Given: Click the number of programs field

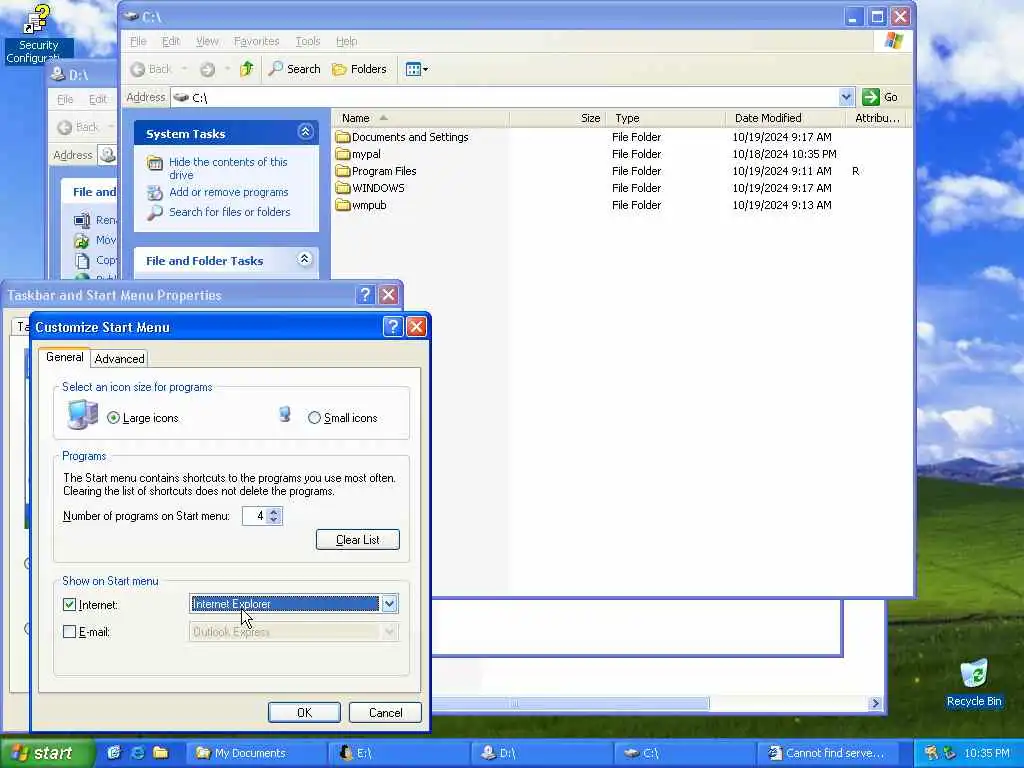Looking at the screenshot, I should click(255, 516).
